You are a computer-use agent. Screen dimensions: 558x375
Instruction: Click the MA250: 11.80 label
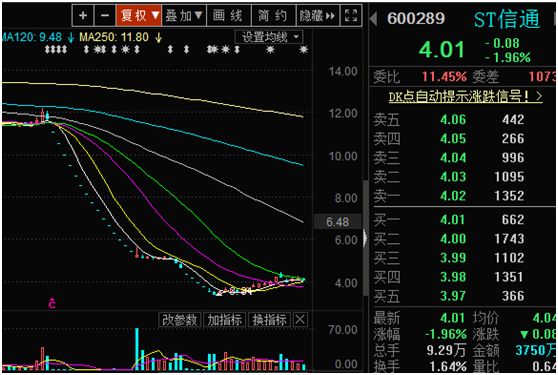pyautogui.click(x=114, y=37)
